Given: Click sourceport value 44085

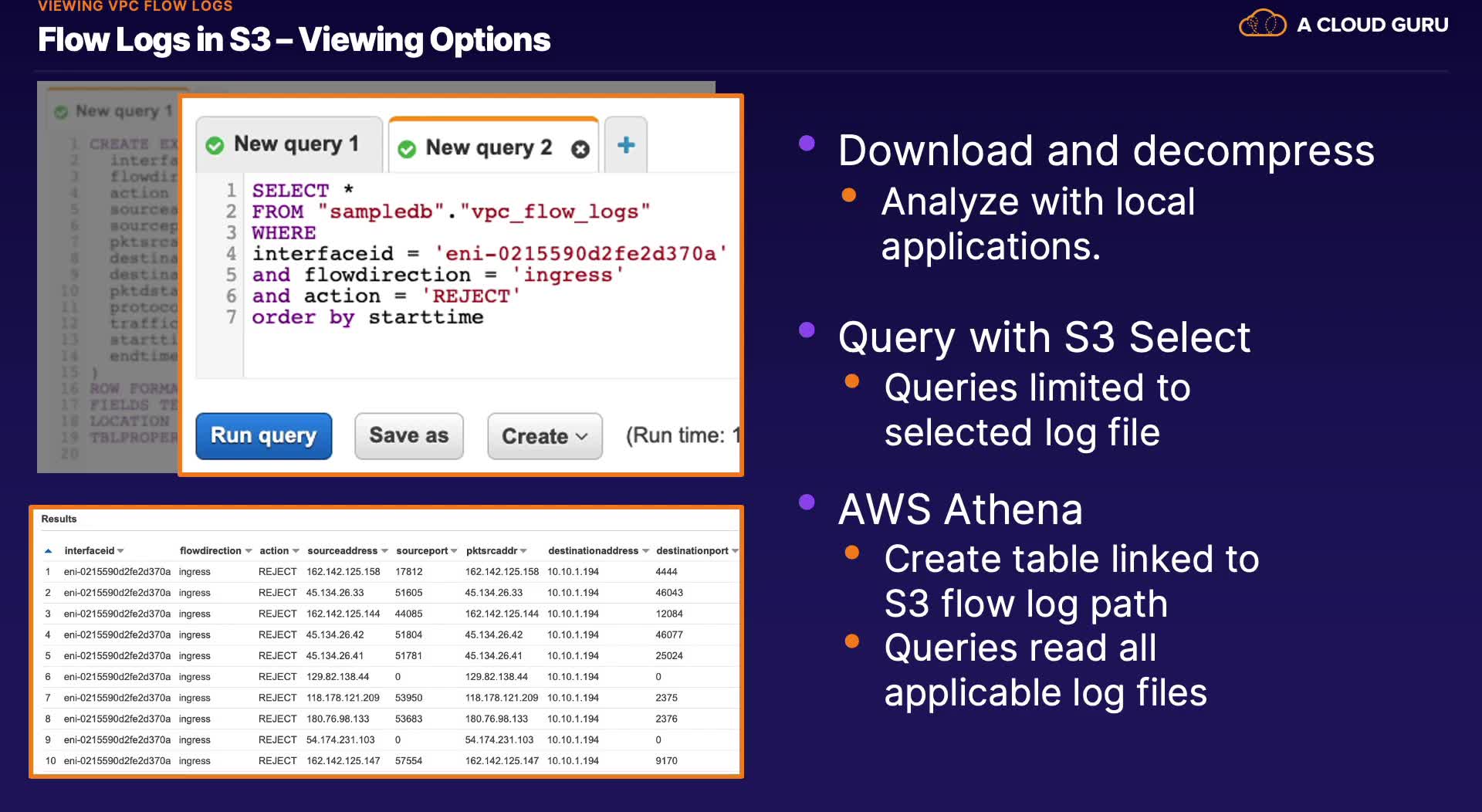Looking at the screenshot, I should click(409, 614).
